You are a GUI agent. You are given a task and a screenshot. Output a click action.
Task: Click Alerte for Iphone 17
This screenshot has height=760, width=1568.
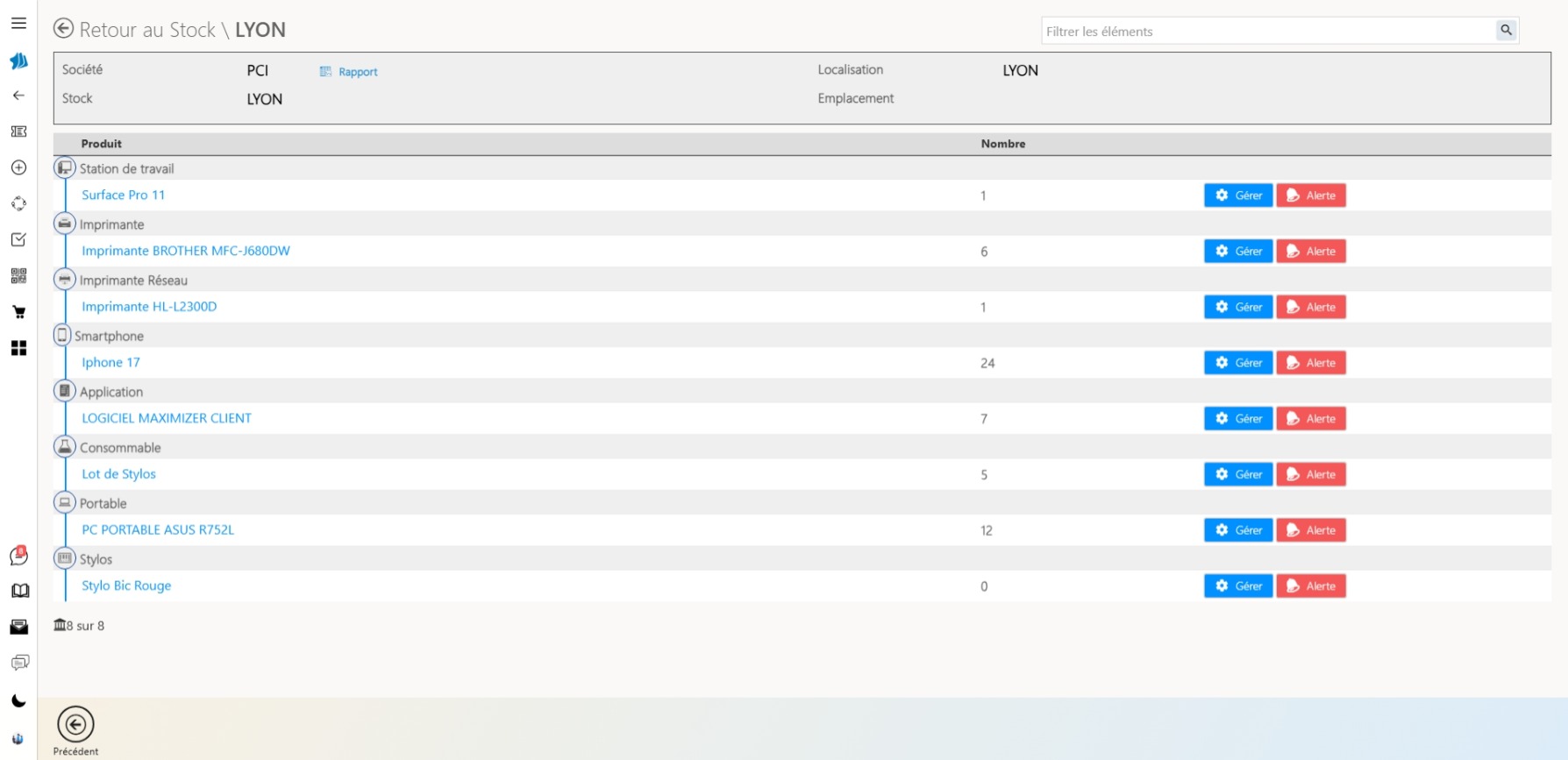click(x=1310, y=363)
